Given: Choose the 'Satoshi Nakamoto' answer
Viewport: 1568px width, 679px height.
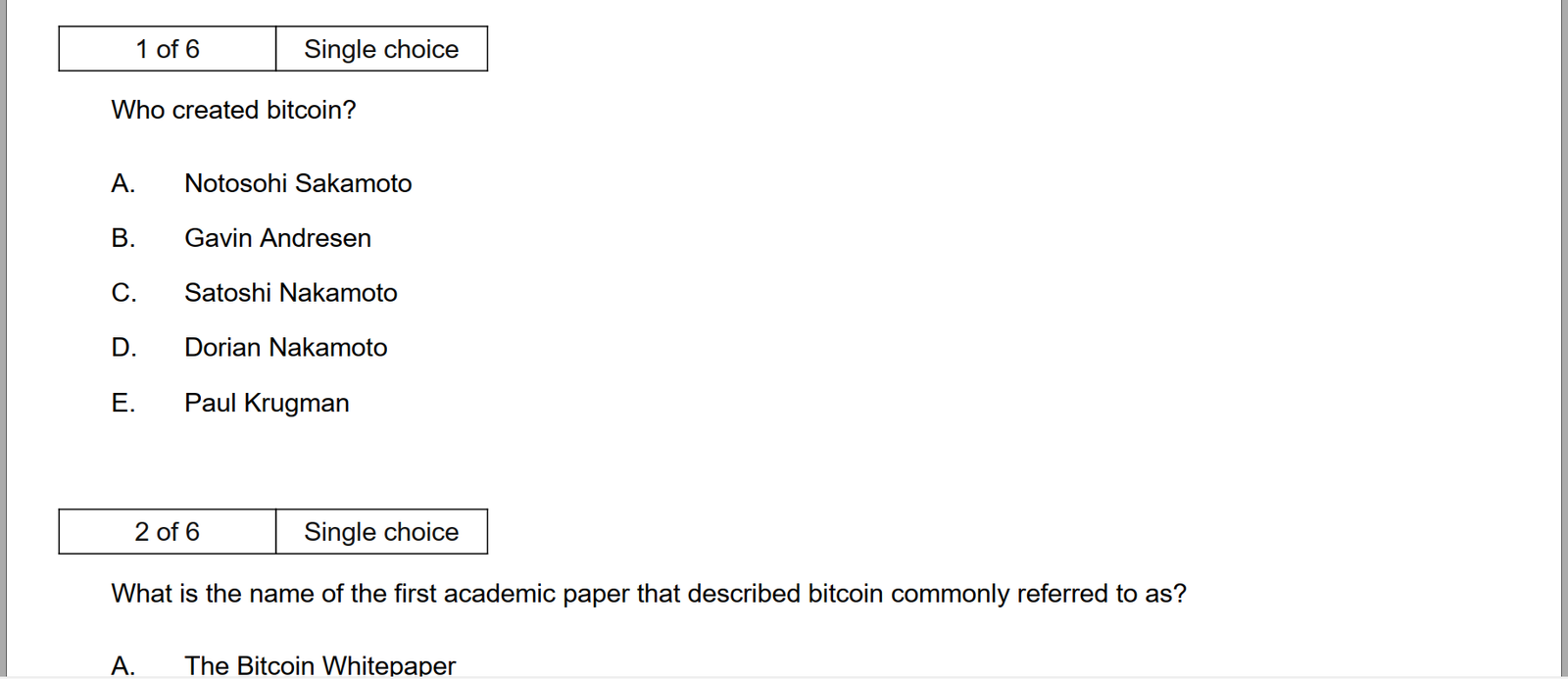Looking at the screenshot, I should [x=290, y=293].
